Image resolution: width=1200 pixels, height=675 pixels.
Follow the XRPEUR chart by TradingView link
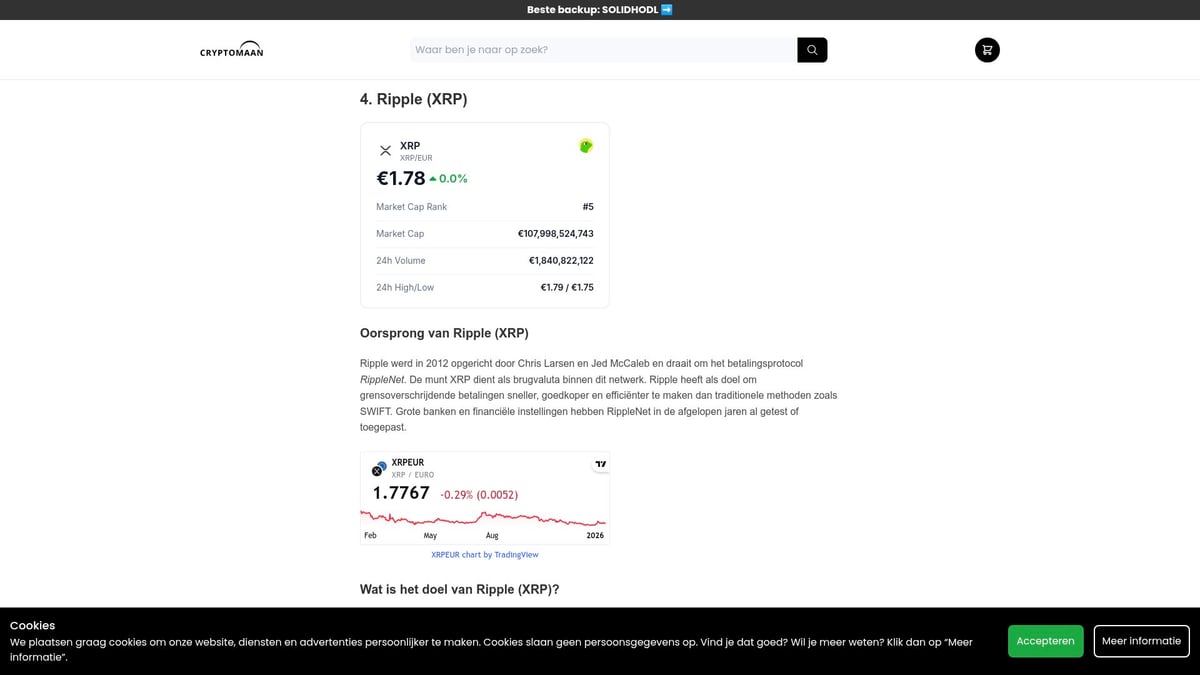coord(484,554)
